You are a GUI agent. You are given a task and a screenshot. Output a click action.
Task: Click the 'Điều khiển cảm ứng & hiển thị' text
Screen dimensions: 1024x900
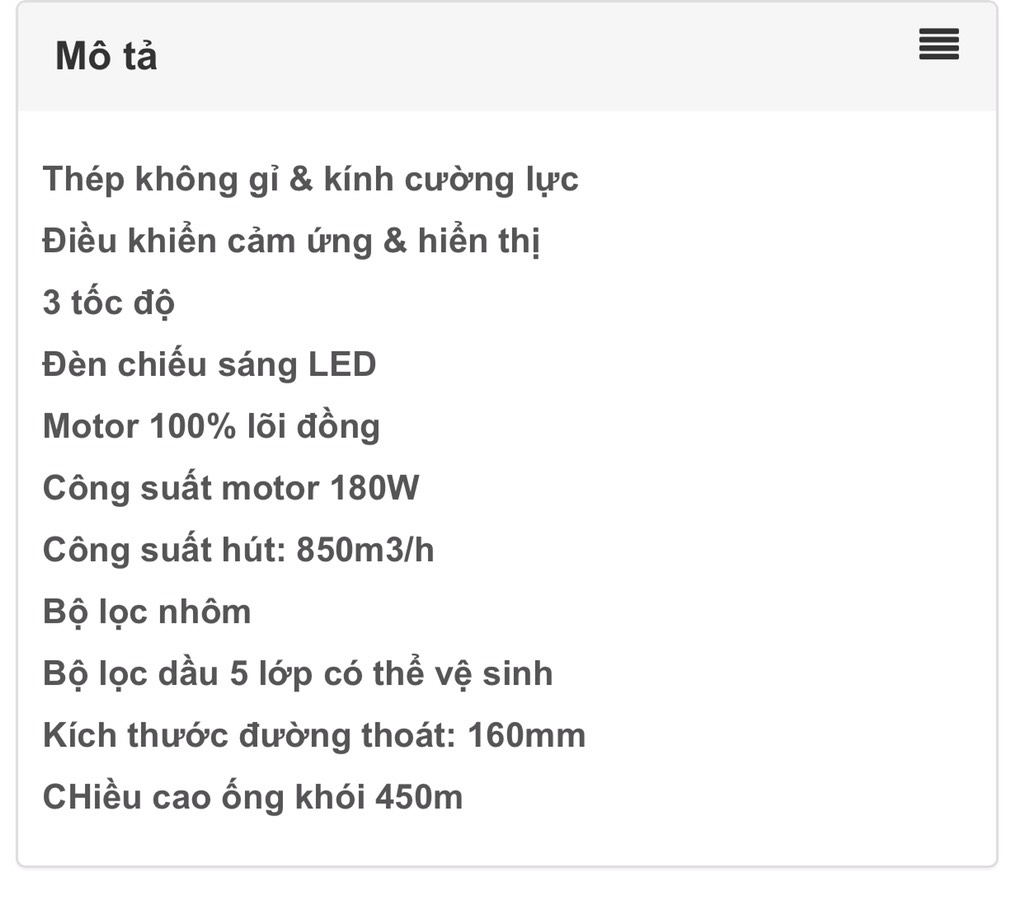(x=291, y=241)
